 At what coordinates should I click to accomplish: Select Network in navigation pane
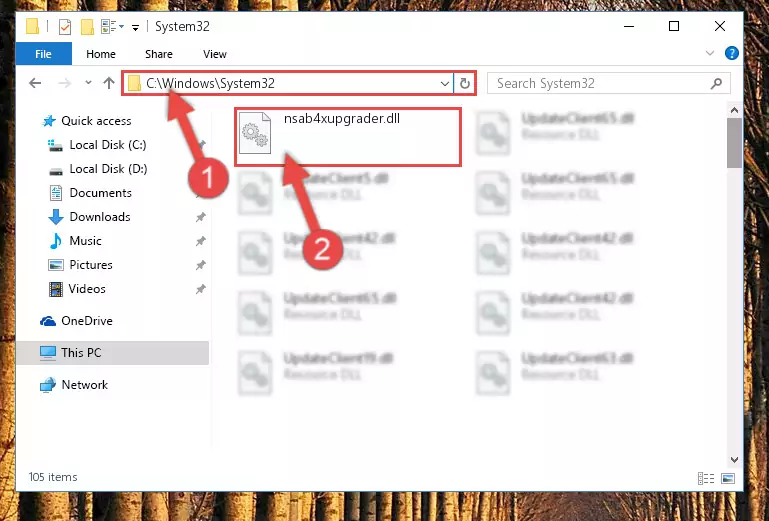coord(84,385)
